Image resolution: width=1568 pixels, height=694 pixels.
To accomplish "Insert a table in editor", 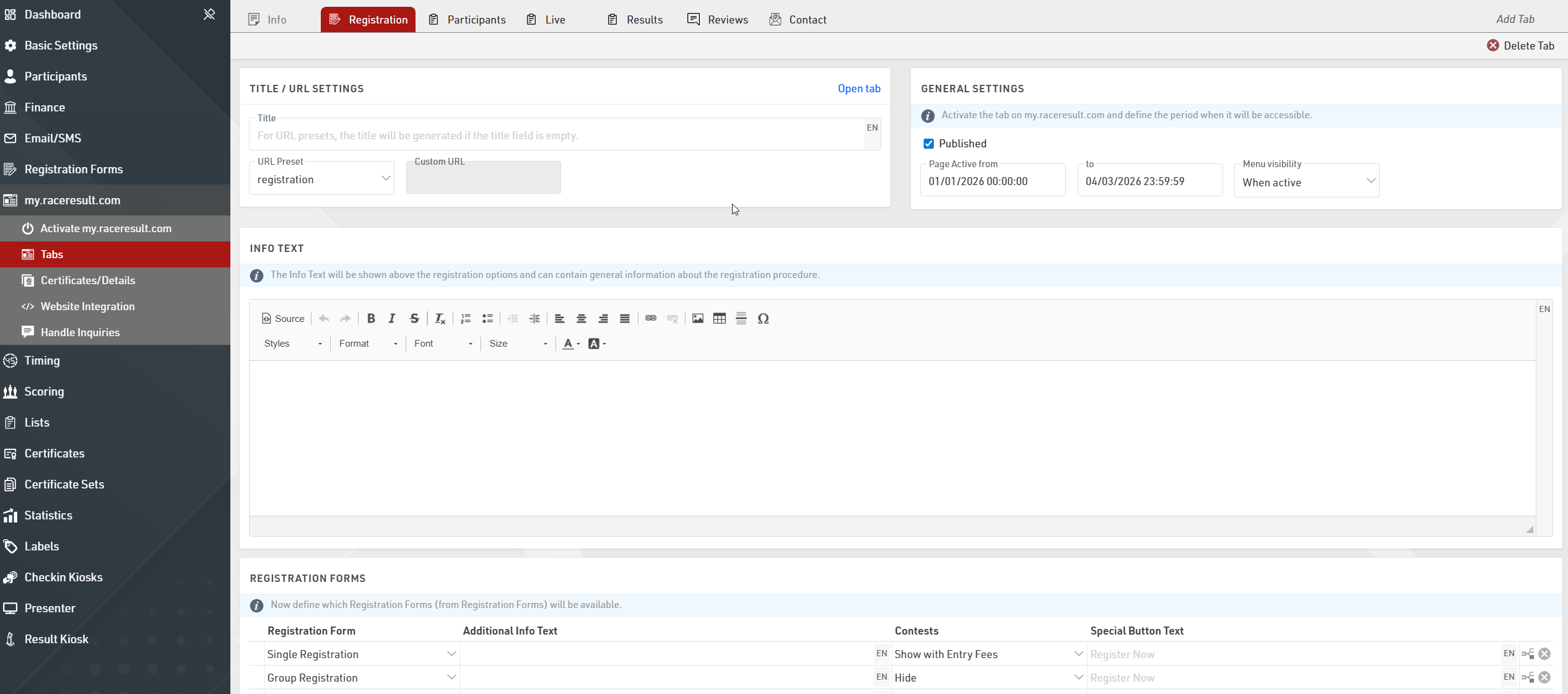I will point(720,318).
